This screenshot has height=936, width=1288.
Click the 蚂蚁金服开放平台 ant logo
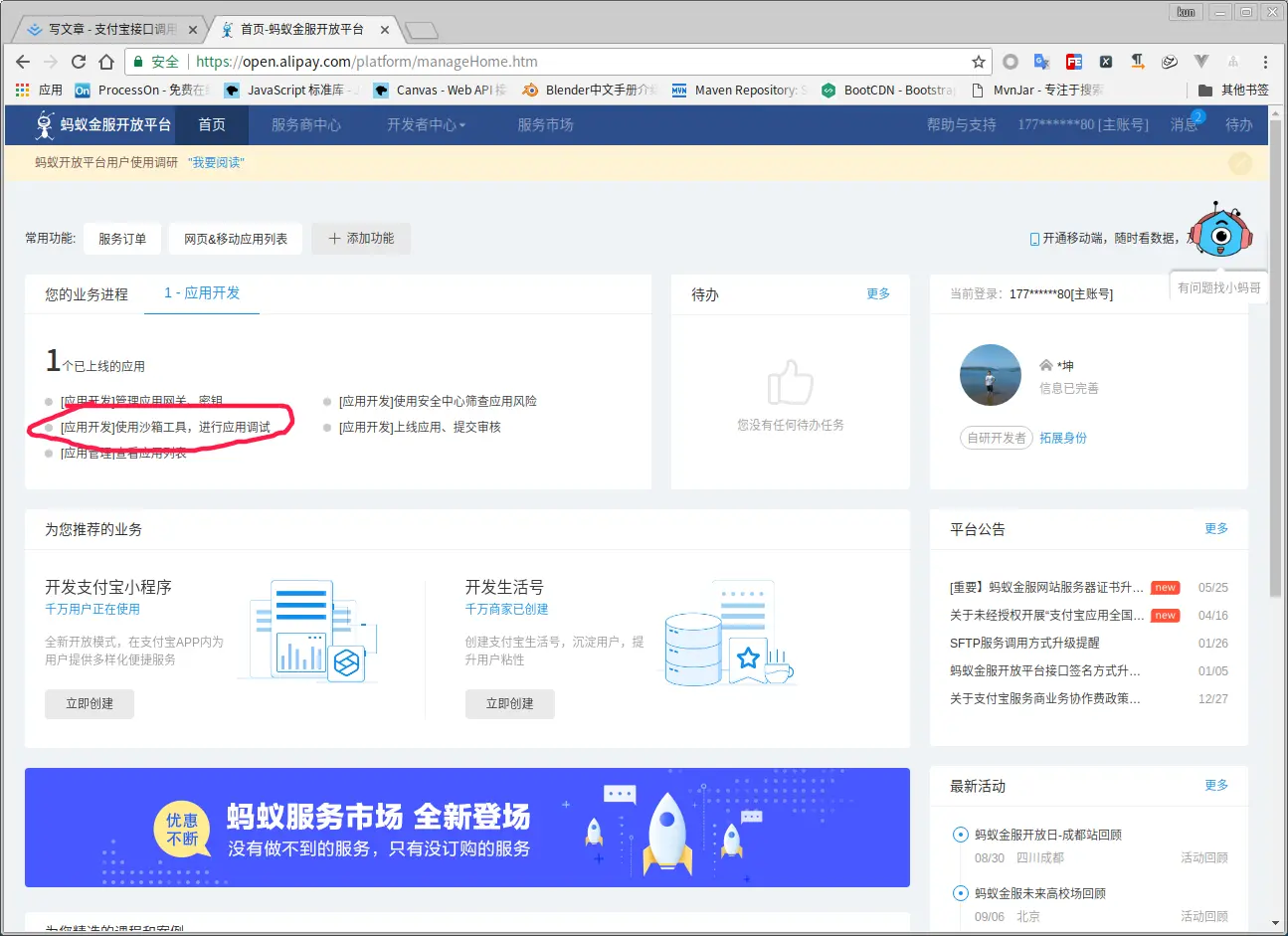102,124
